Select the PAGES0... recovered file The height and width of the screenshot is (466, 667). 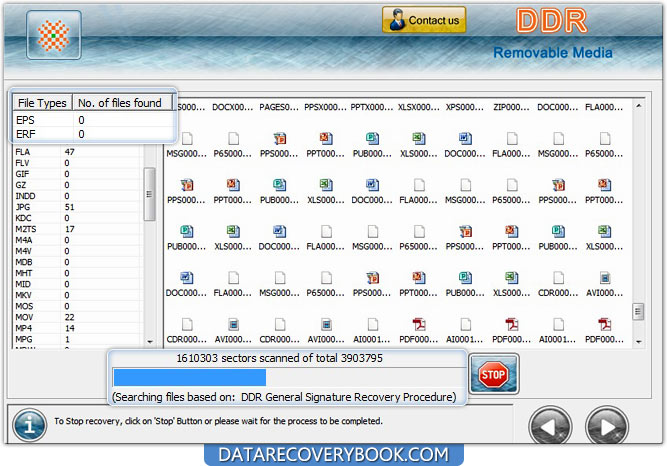[x=279, y=107]
